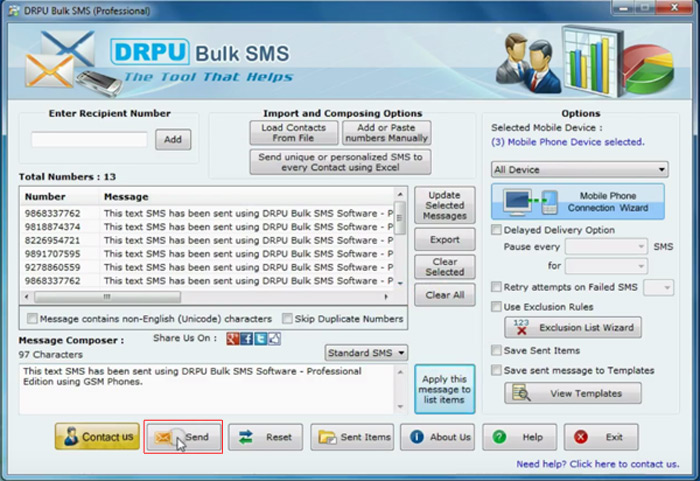This screenshot has width=700, height=481.
Task: Click the Add button
Action: click(173, 139)
